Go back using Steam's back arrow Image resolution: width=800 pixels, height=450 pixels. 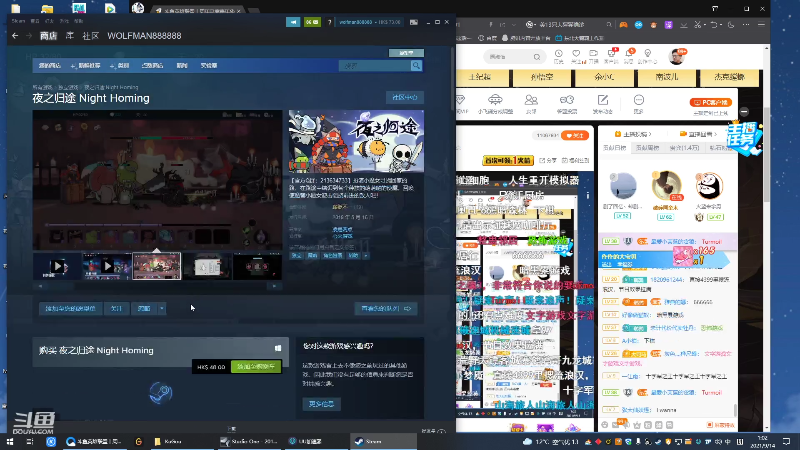(15, 36)
